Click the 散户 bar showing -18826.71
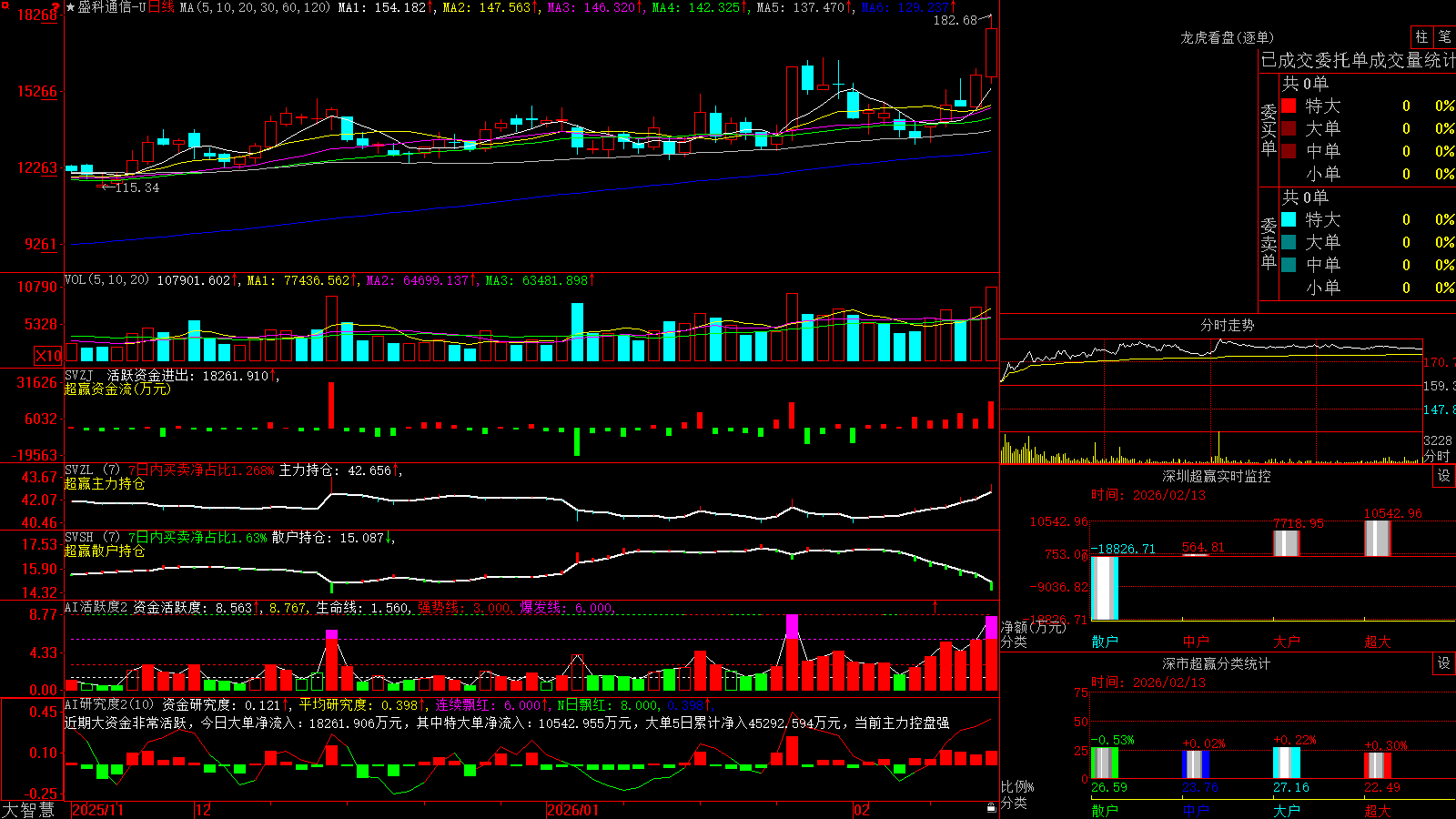 coord(1105,588)
